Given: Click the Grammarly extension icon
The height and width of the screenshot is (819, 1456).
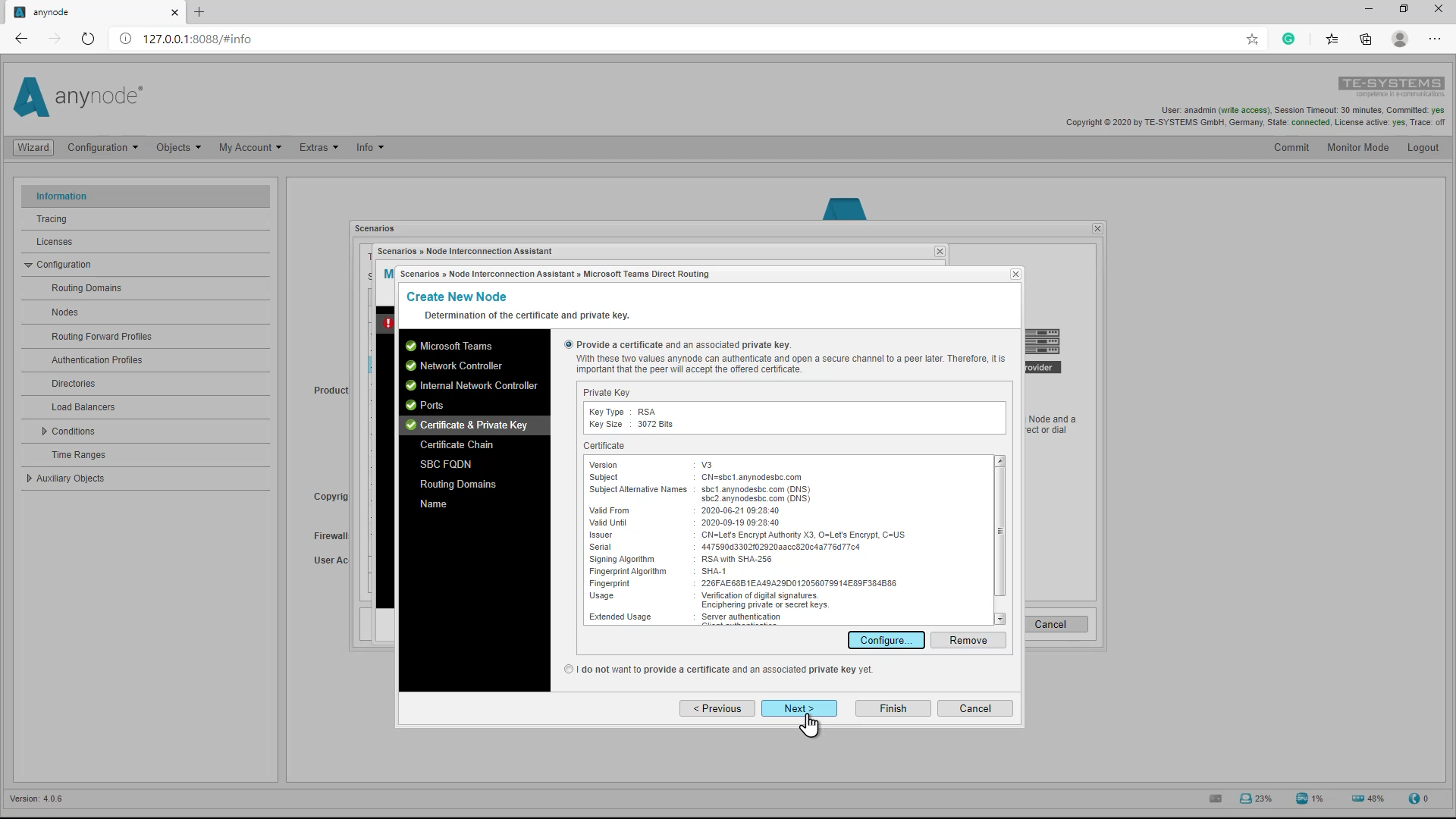Looking at the screenshot, I should (1288, 39).
